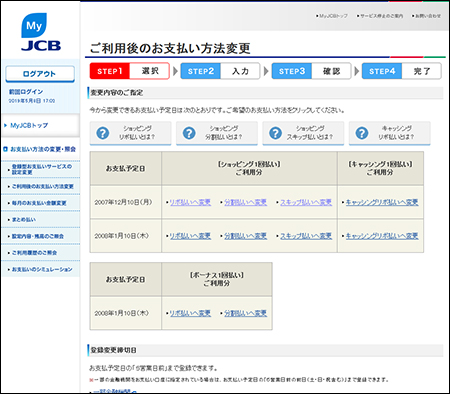The width and height of the screenshot is (450, 394).
Task: Open ショッピングリボ払いとは？ help text
Action: pyautogui.click(x=137, y=133)
